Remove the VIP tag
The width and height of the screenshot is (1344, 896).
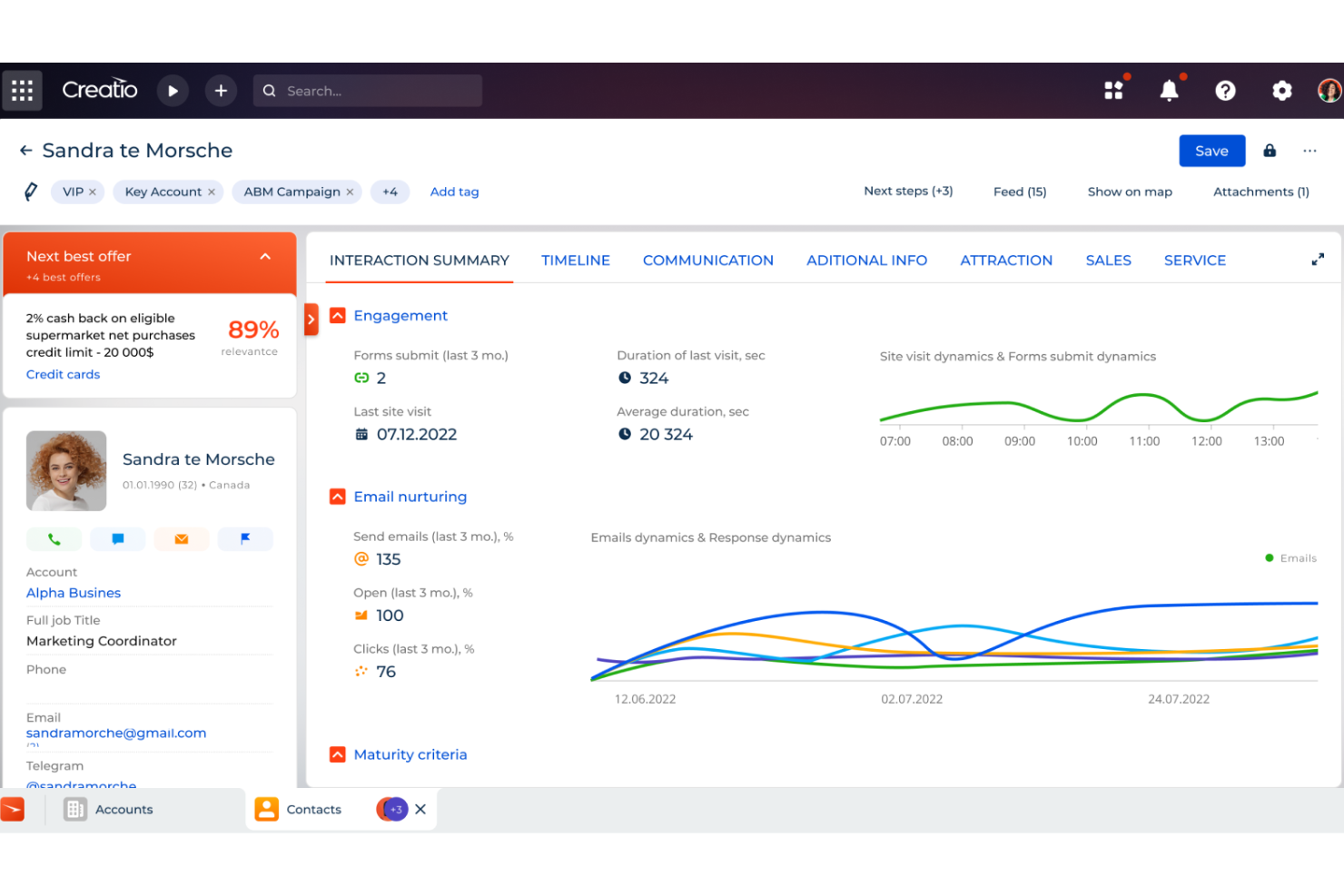click(x=92, y=192)
